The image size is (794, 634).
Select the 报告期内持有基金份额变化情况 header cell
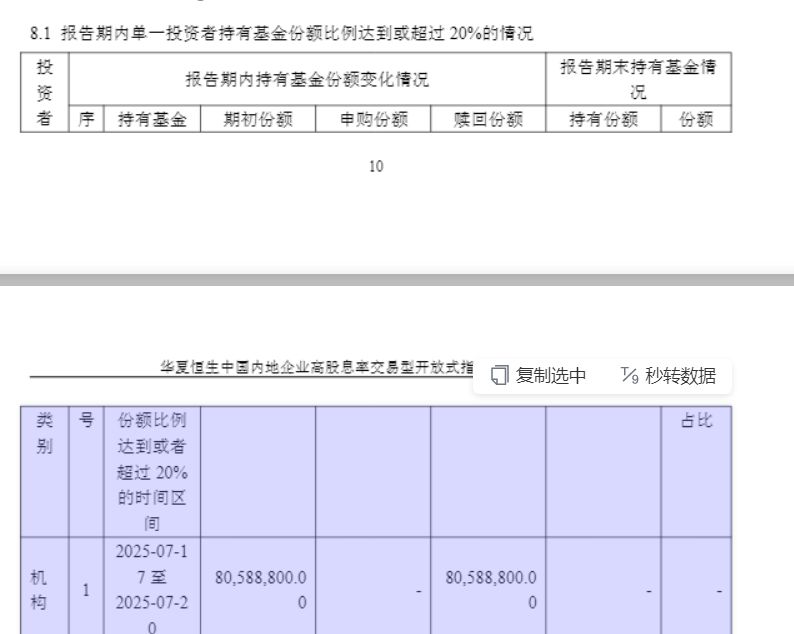(307, 80)
